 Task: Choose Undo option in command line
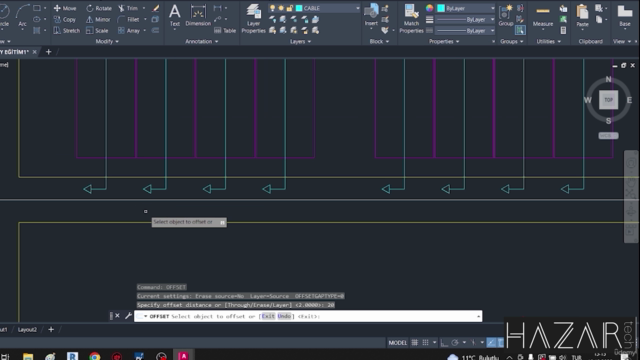284,316
